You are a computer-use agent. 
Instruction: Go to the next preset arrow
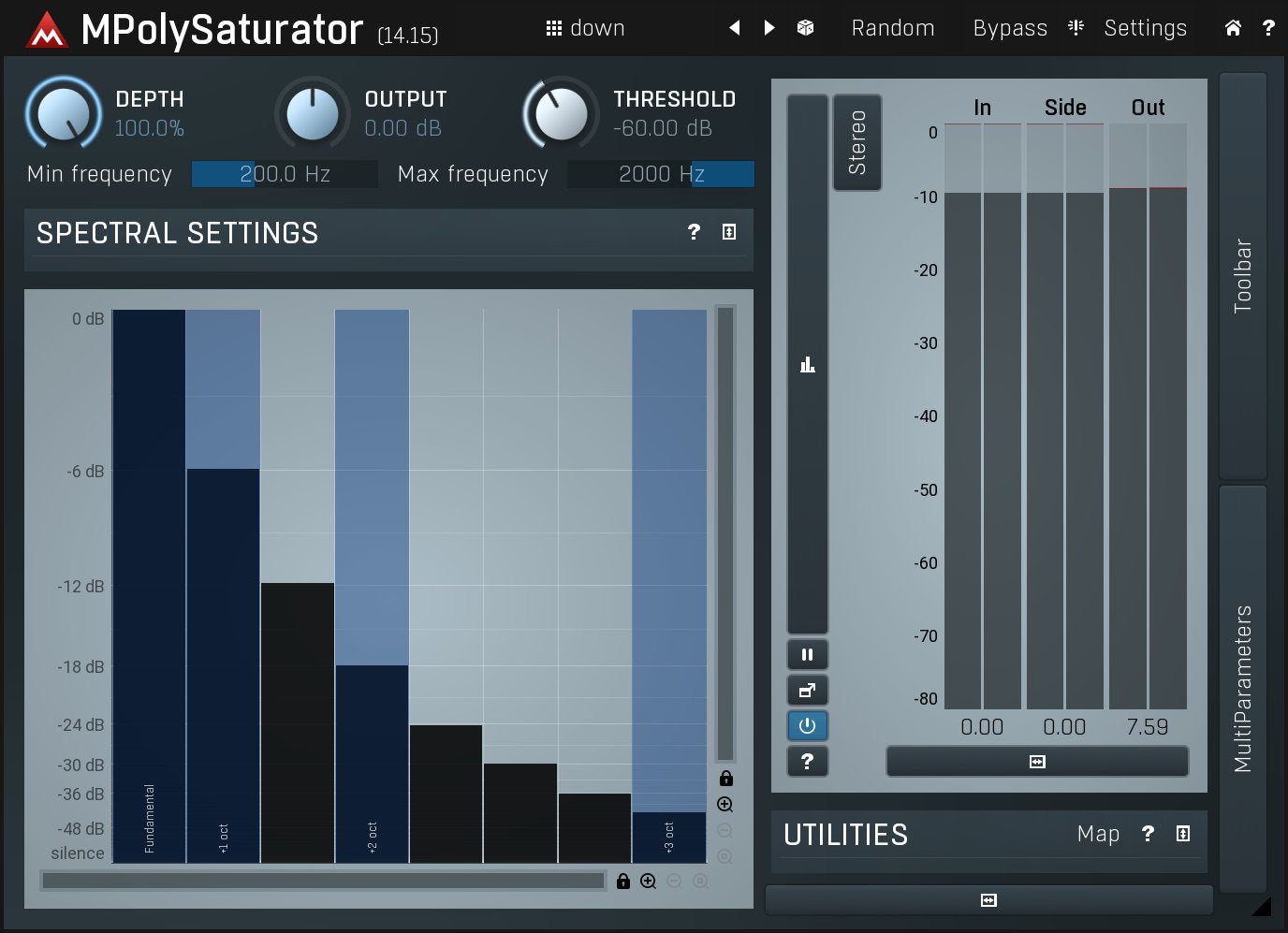[x=769, y=28]
